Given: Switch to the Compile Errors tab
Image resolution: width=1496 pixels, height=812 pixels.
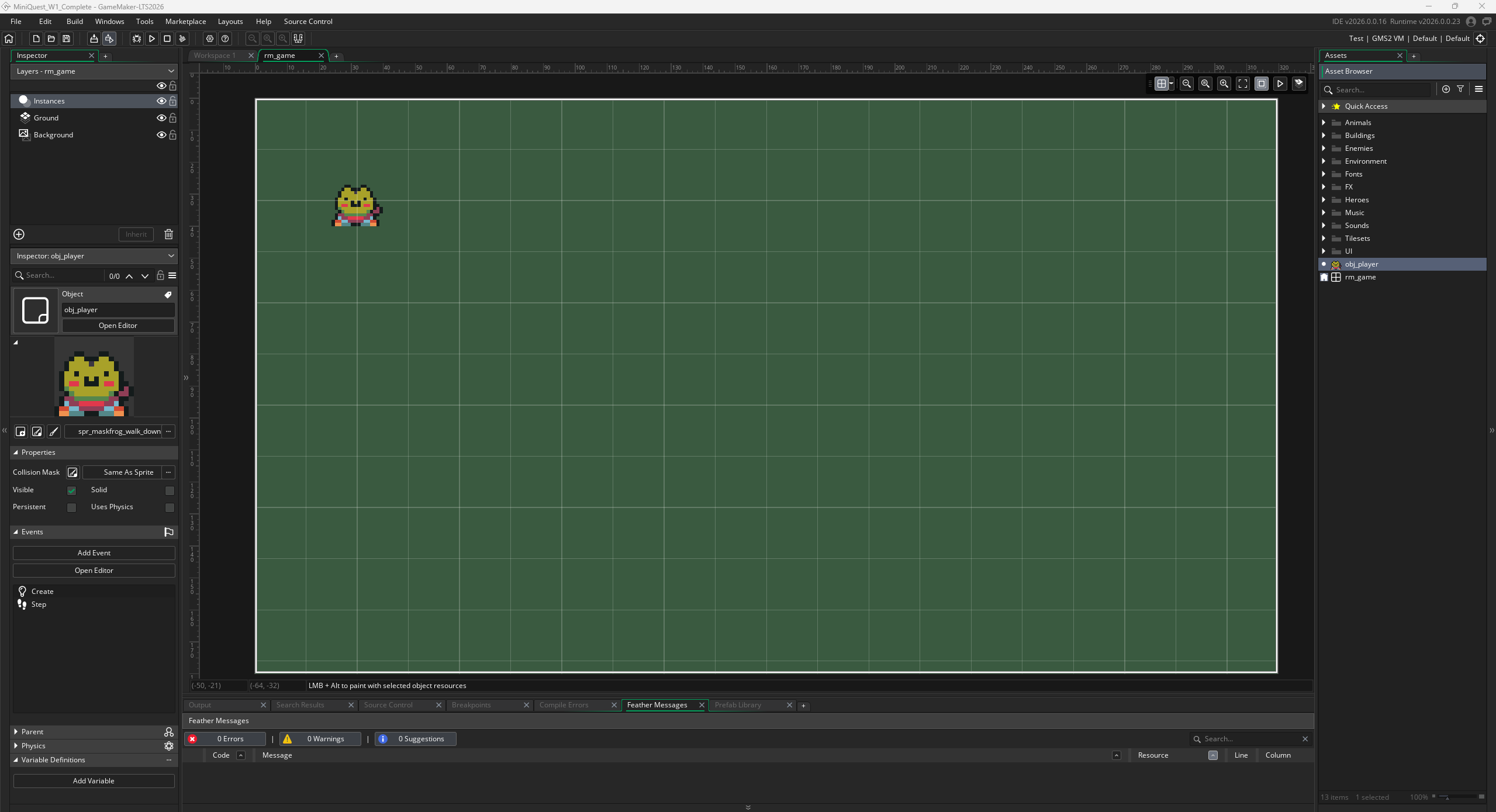Looking at the screenshot, I should click(x=564, y=705).
